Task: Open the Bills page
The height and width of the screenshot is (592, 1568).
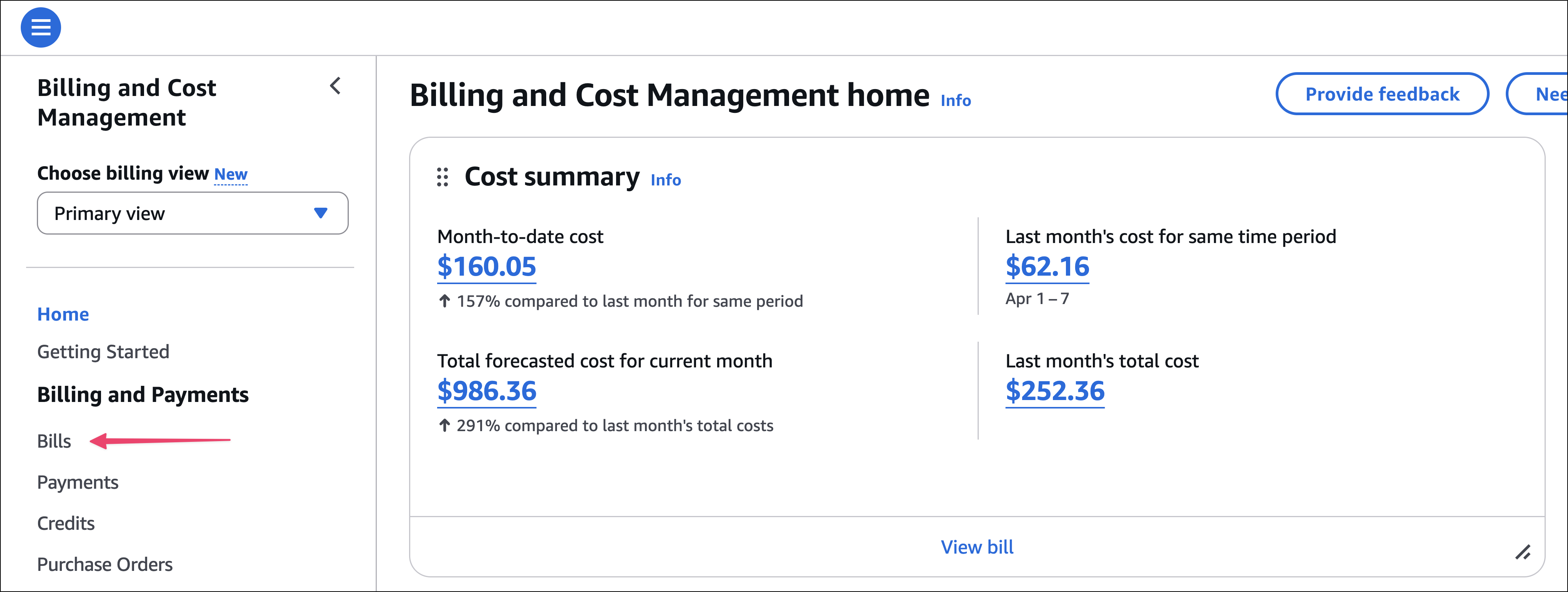Action: point(54,441)
